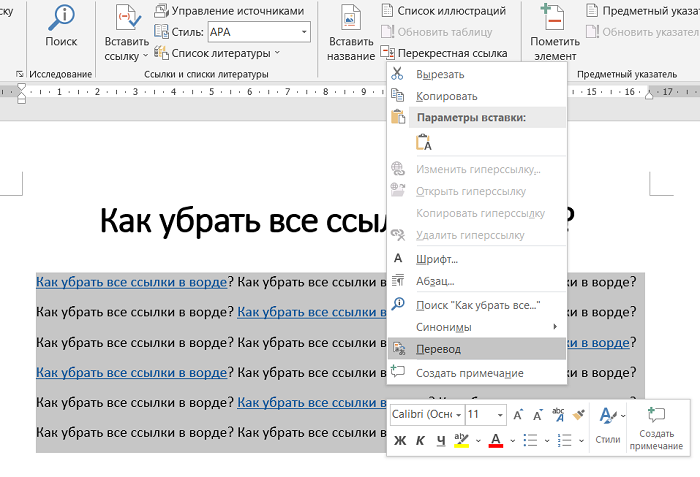Image resolution: width=700 pixels, height=477 pixels.
Task: Toggle bold Ж formatting
Action: pyautogui.click(x=400, y=441)
